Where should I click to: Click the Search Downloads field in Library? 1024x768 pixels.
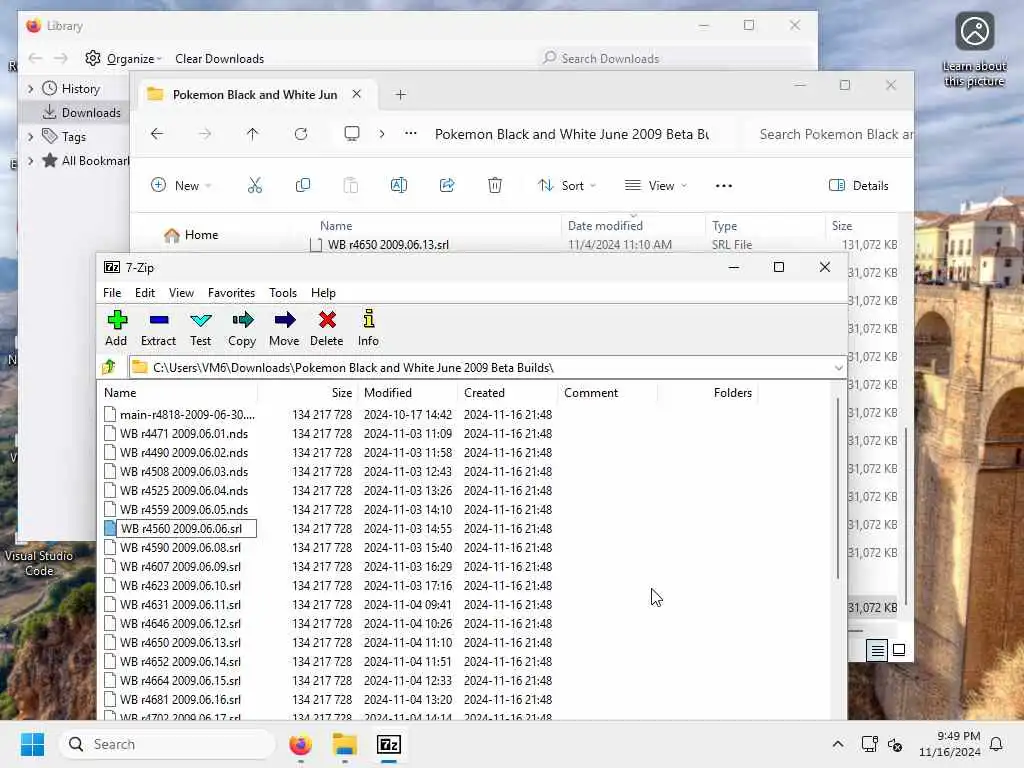point(673,59)
